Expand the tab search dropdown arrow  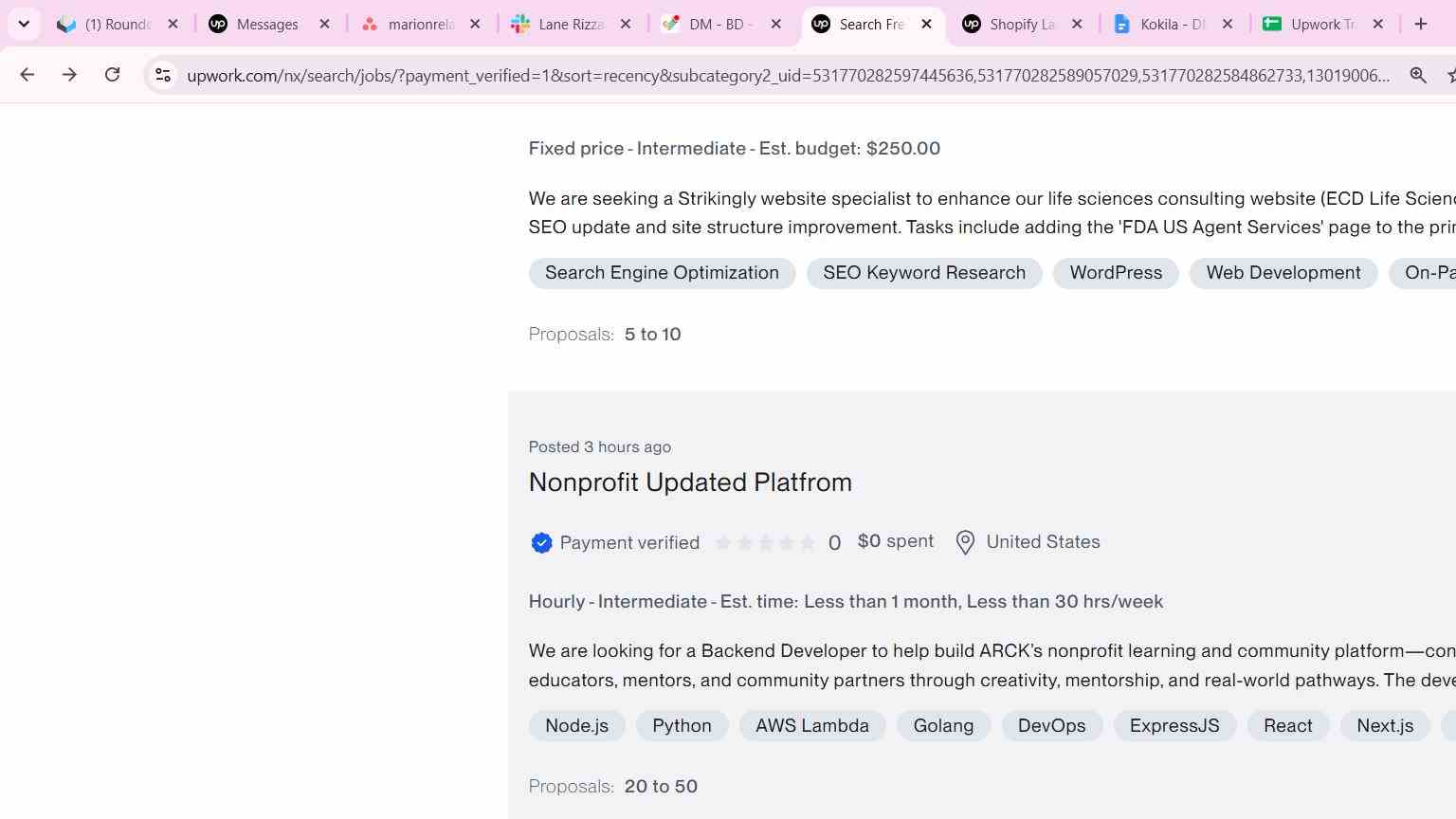pos(24,24)
